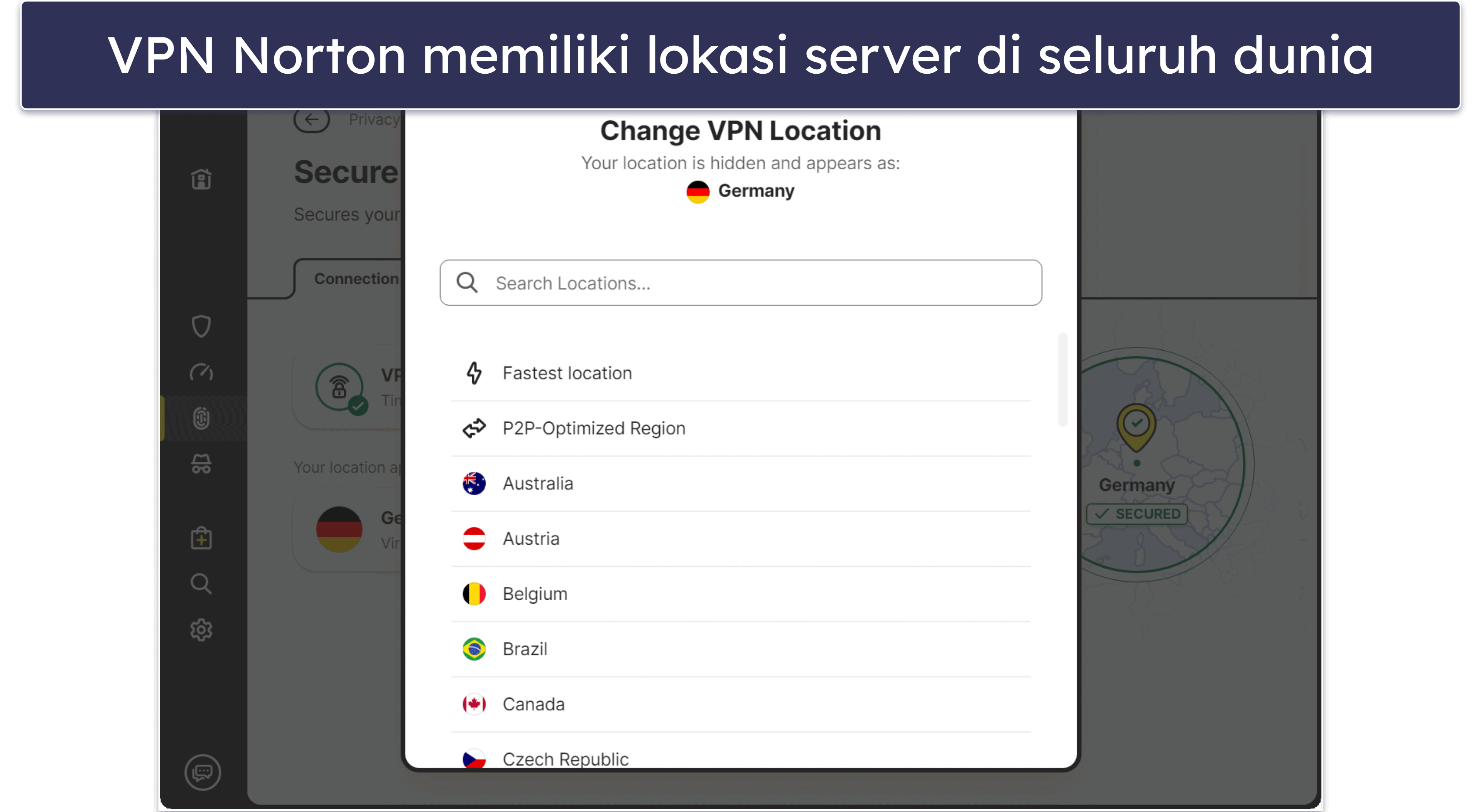The height and width of the screenshot is (812, 1481).
Task: Open the incognito identity sidebar icon
Action: tap(201, 464)
